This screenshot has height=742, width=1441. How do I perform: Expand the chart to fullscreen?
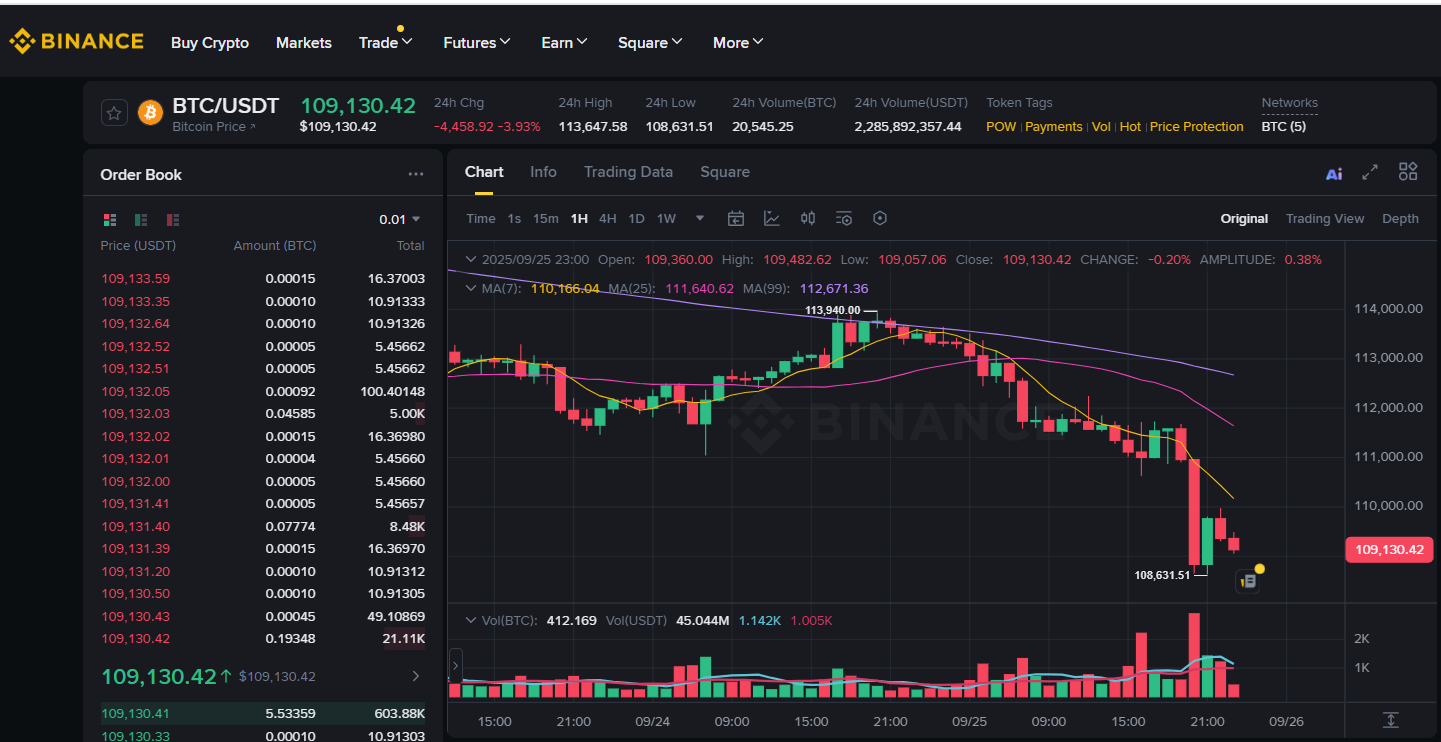(1370, 172)
